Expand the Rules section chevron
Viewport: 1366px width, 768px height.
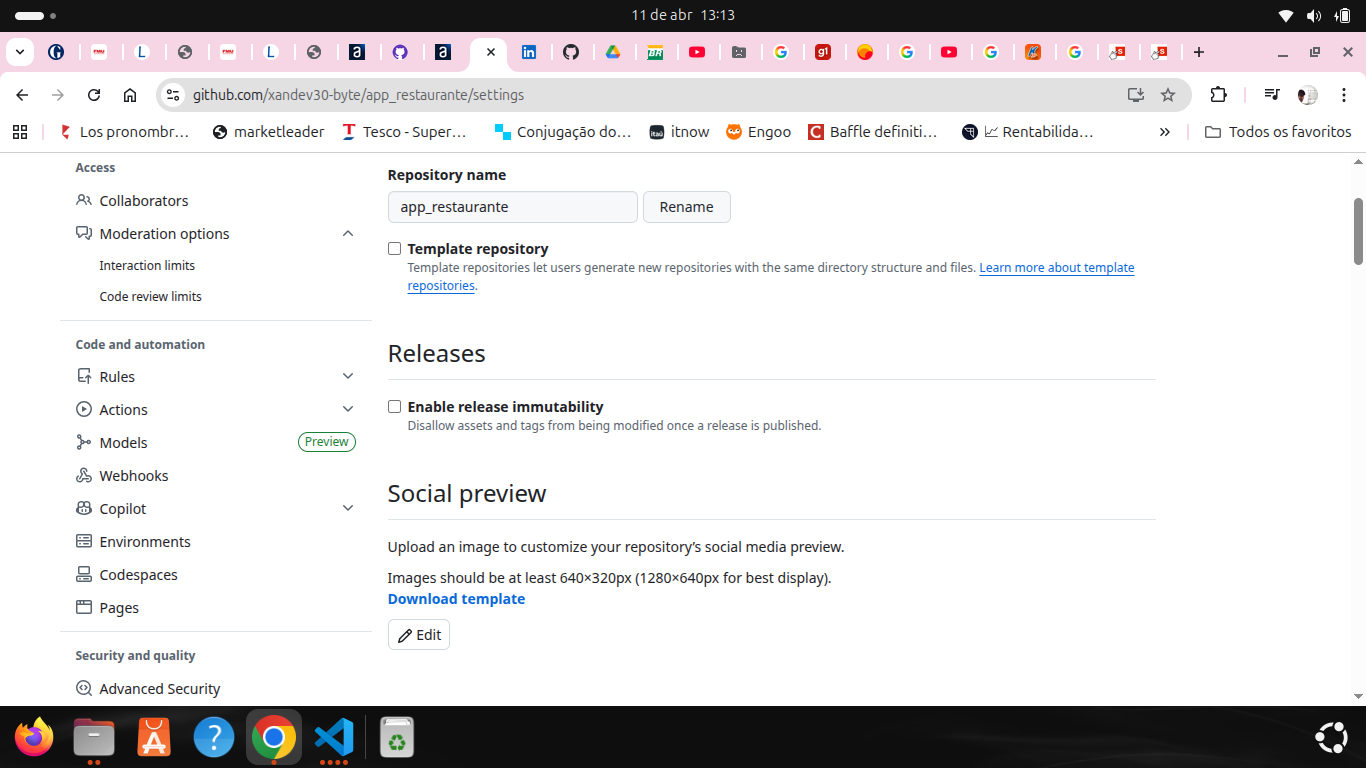(x=348, y=376)
